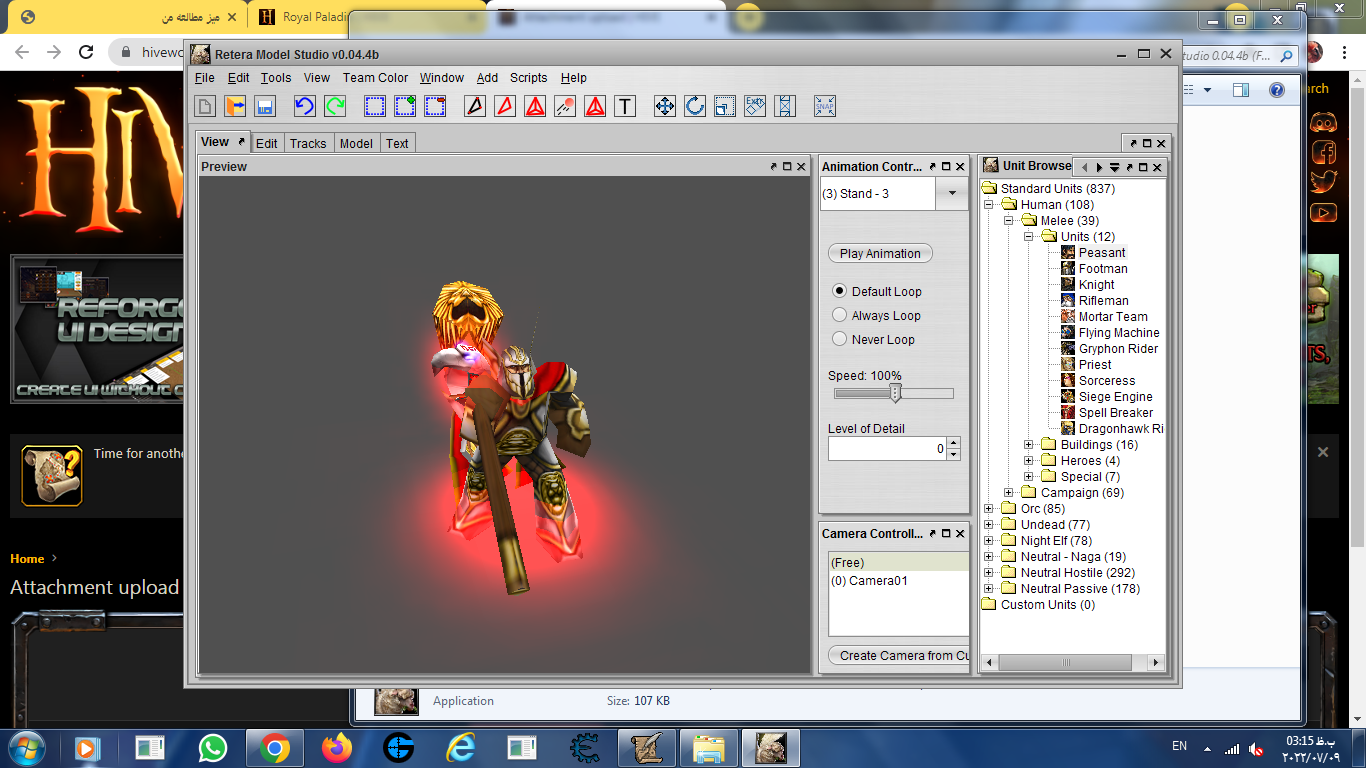This screenshot has height=768, width=1366.
Task: Select the Never Loop radio button
Action: click(840, 339)
